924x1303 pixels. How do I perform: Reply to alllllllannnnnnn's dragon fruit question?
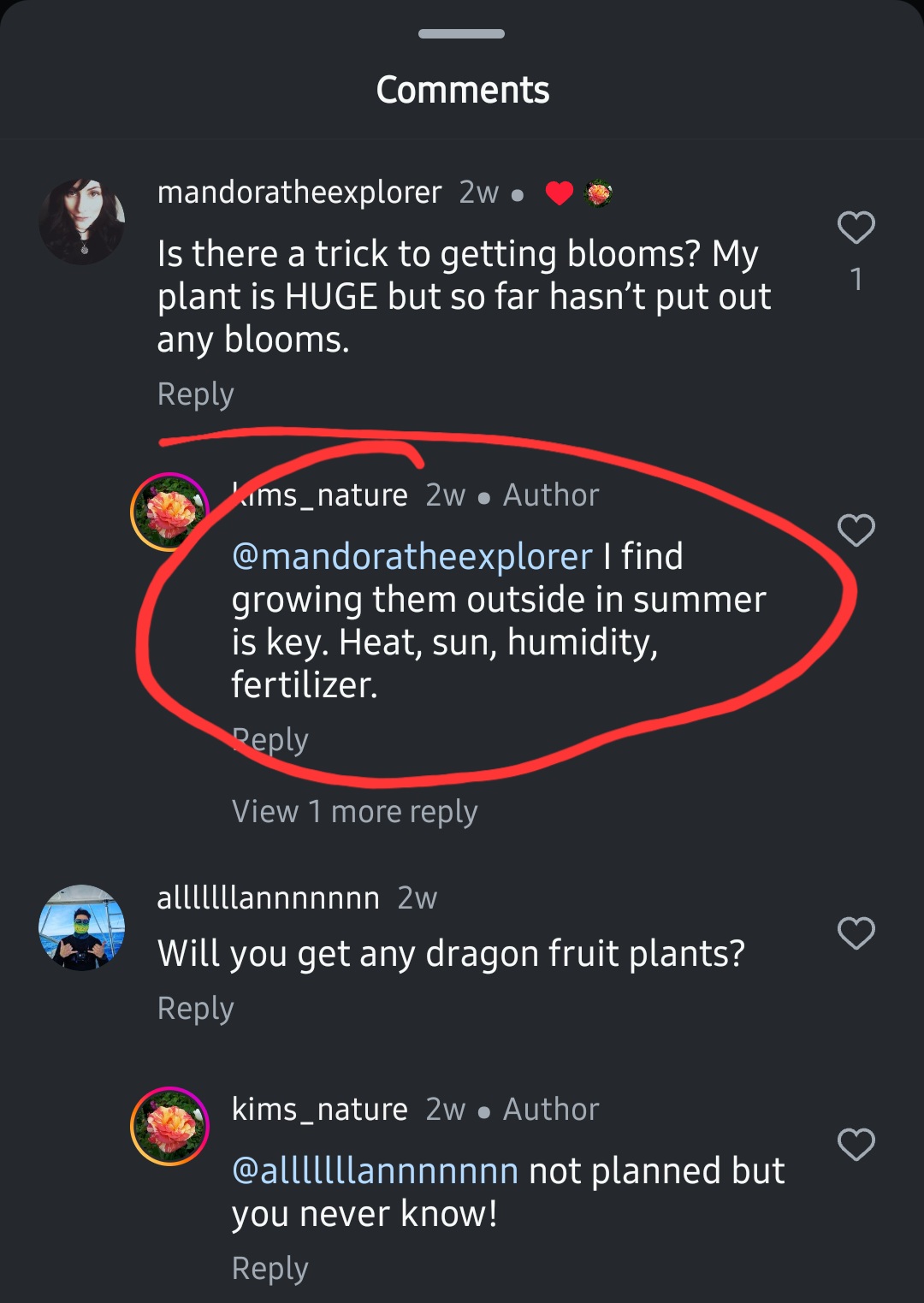tap(195, 1009)
